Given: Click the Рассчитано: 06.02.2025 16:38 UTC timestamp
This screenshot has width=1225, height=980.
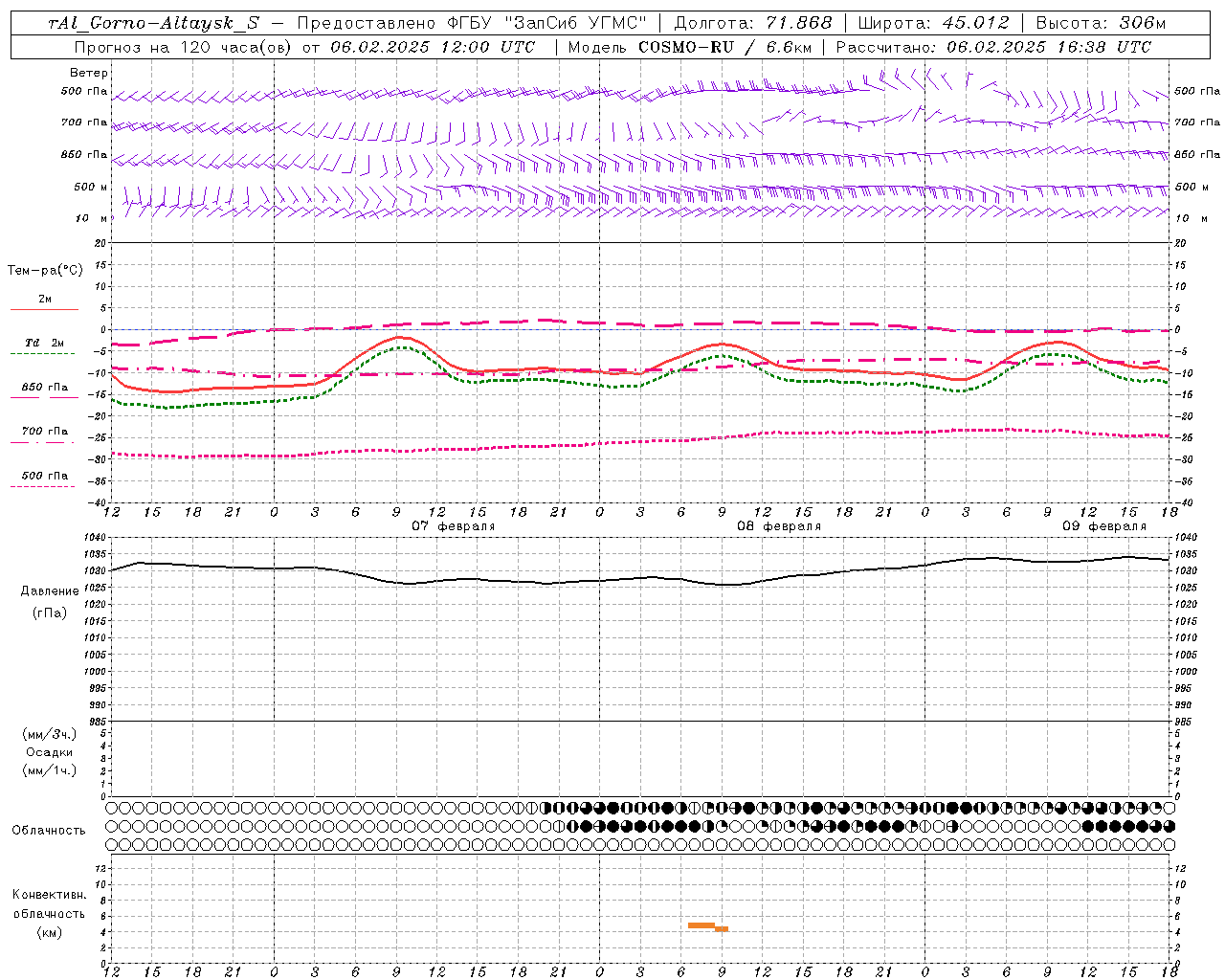Looking at the screenshot, I should click(x=993, y=47).
